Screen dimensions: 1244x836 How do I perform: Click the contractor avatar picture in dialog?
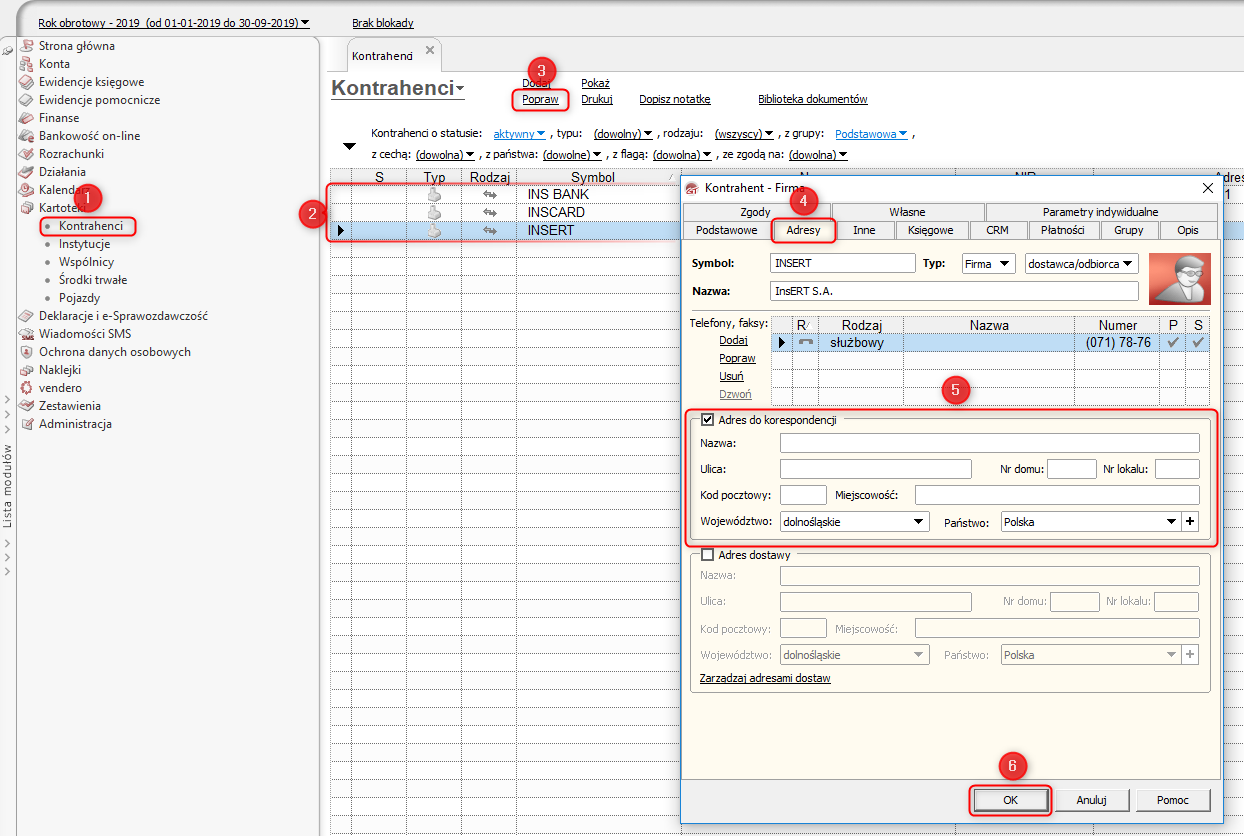1179,278
